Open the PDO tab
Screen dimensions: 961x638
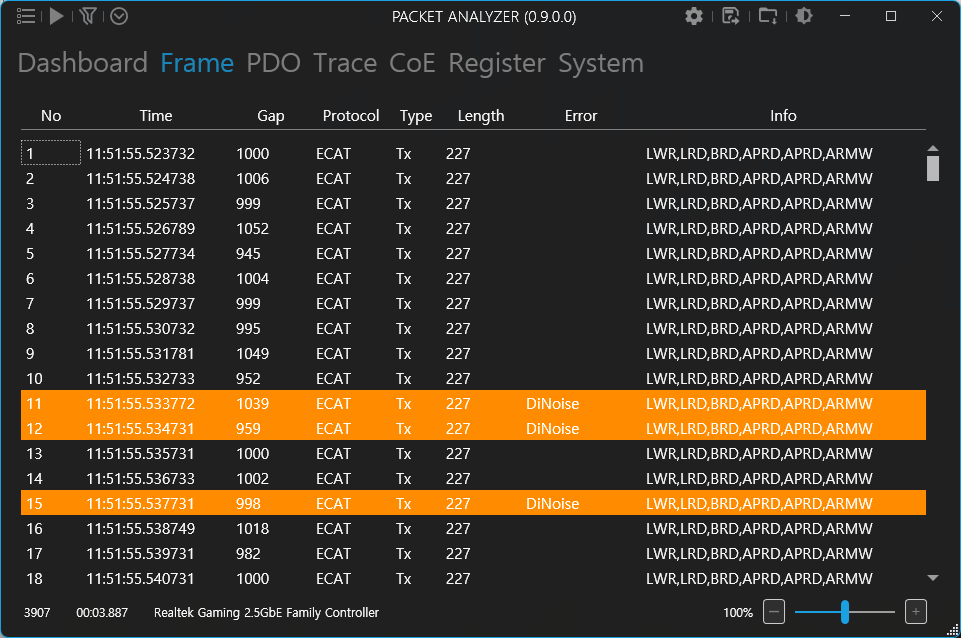pyautogui.click(x=273, y=63)
